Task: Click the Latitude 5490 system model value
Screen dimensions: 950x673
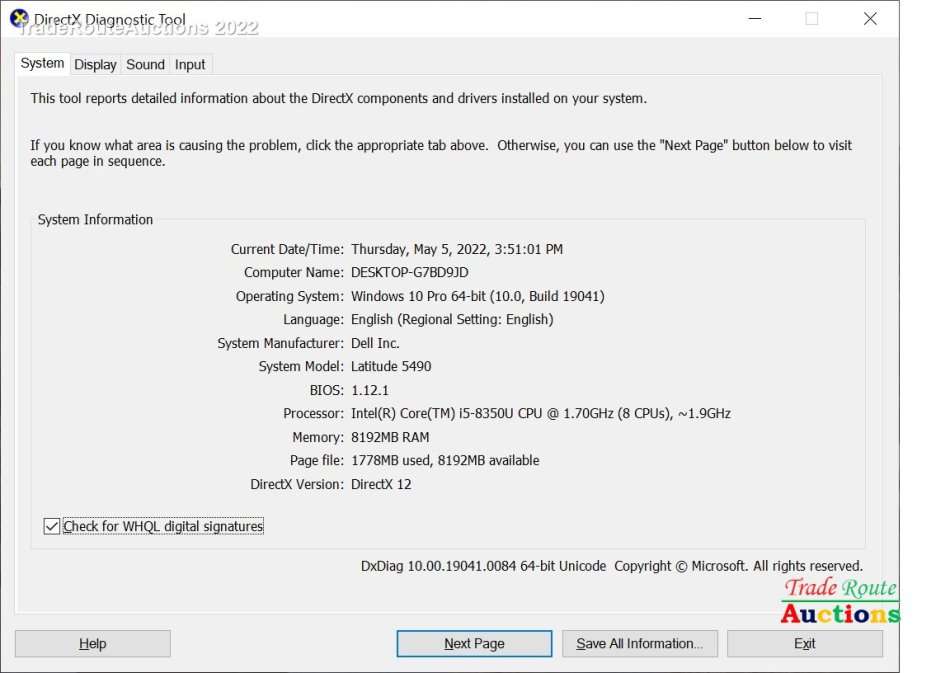Action: 391,366
